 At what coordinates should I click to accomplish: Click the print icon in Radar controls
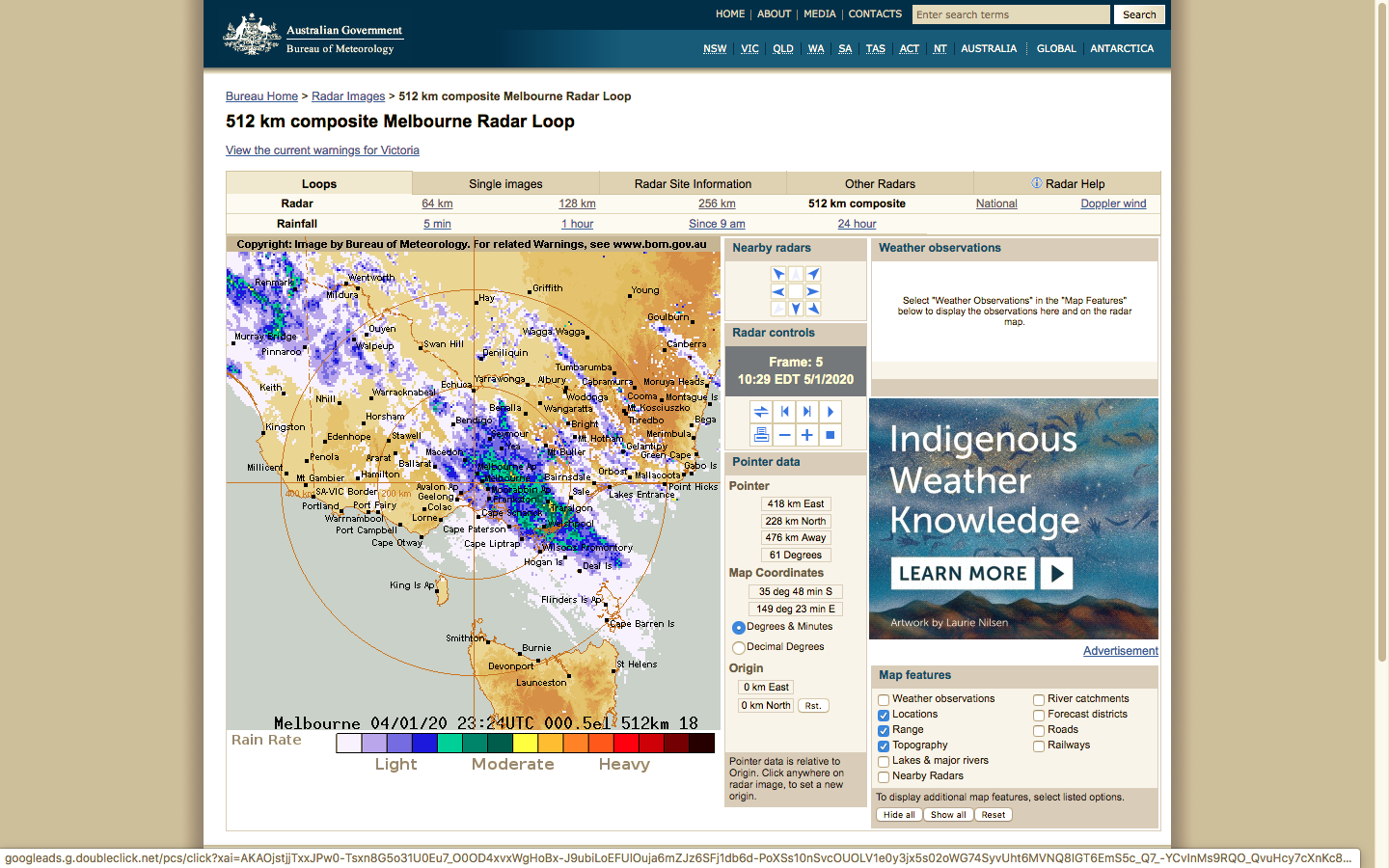[761, 435]
